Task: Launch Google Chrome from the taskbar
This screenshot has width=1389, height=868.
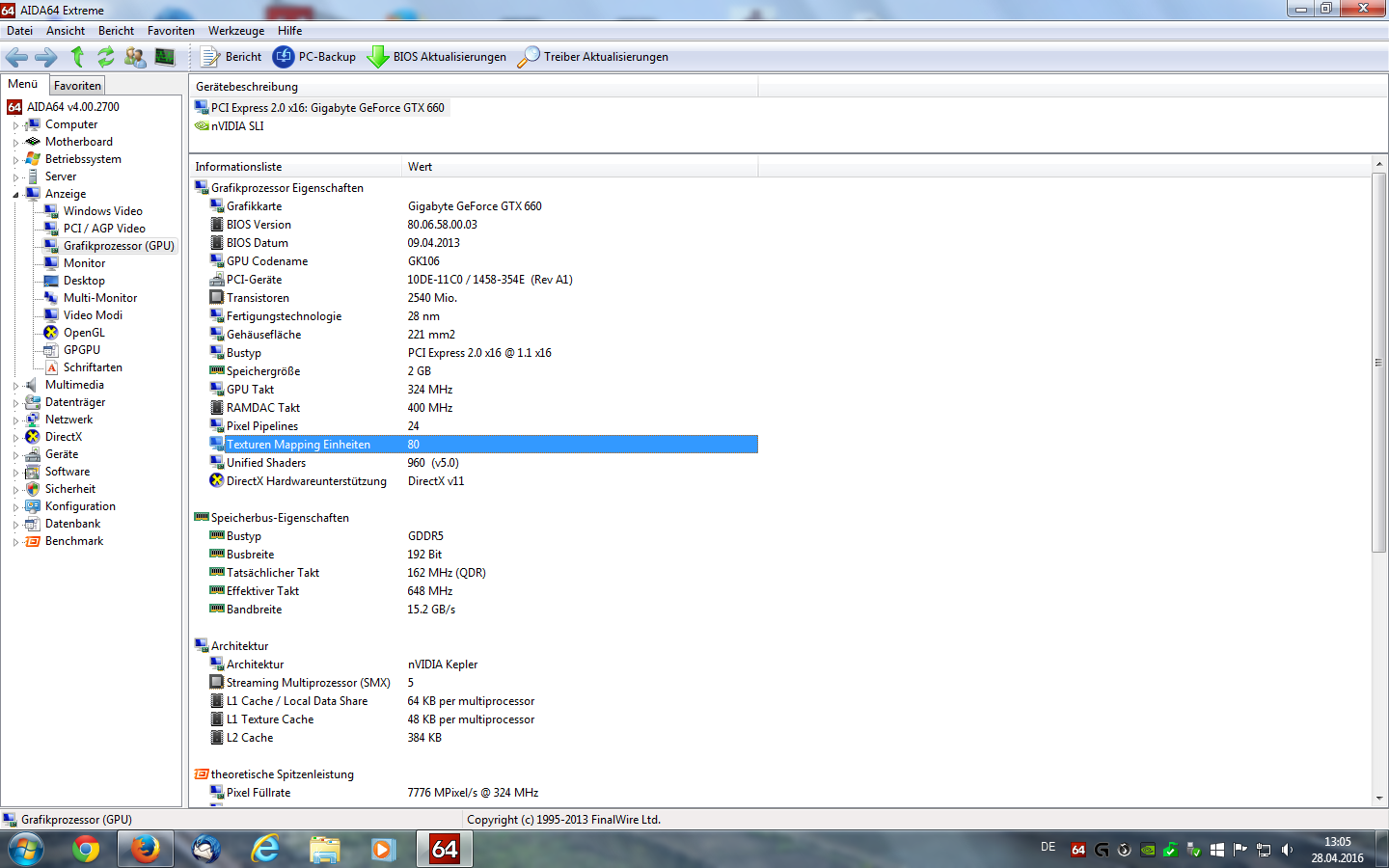Action: click(86, 850)
